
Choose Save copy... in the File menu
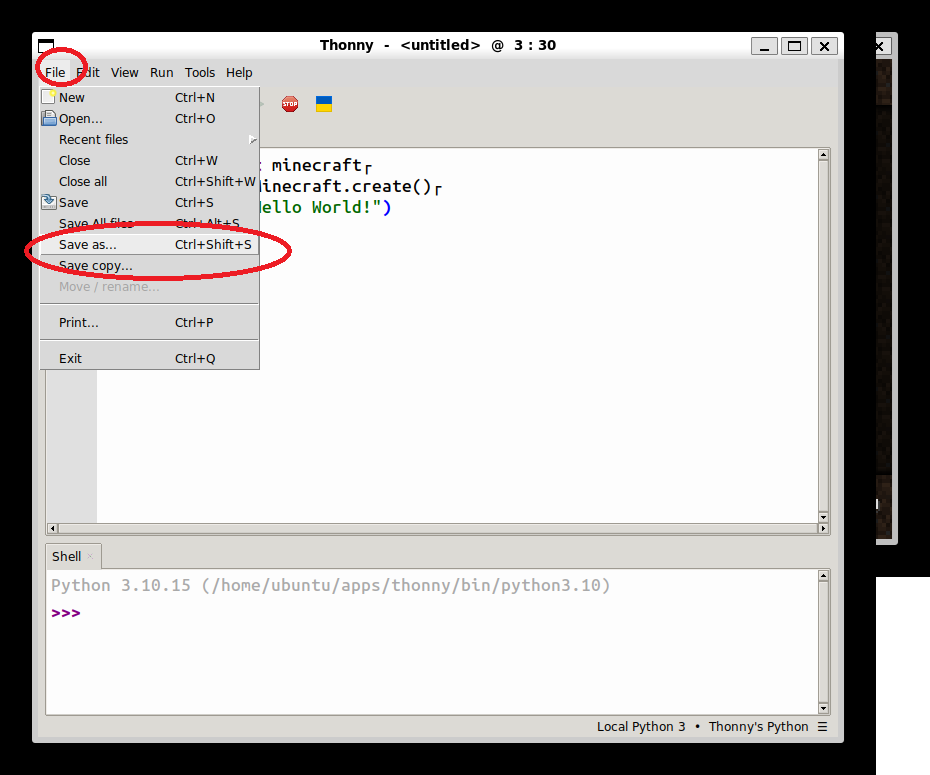click(x=149, y=266)
